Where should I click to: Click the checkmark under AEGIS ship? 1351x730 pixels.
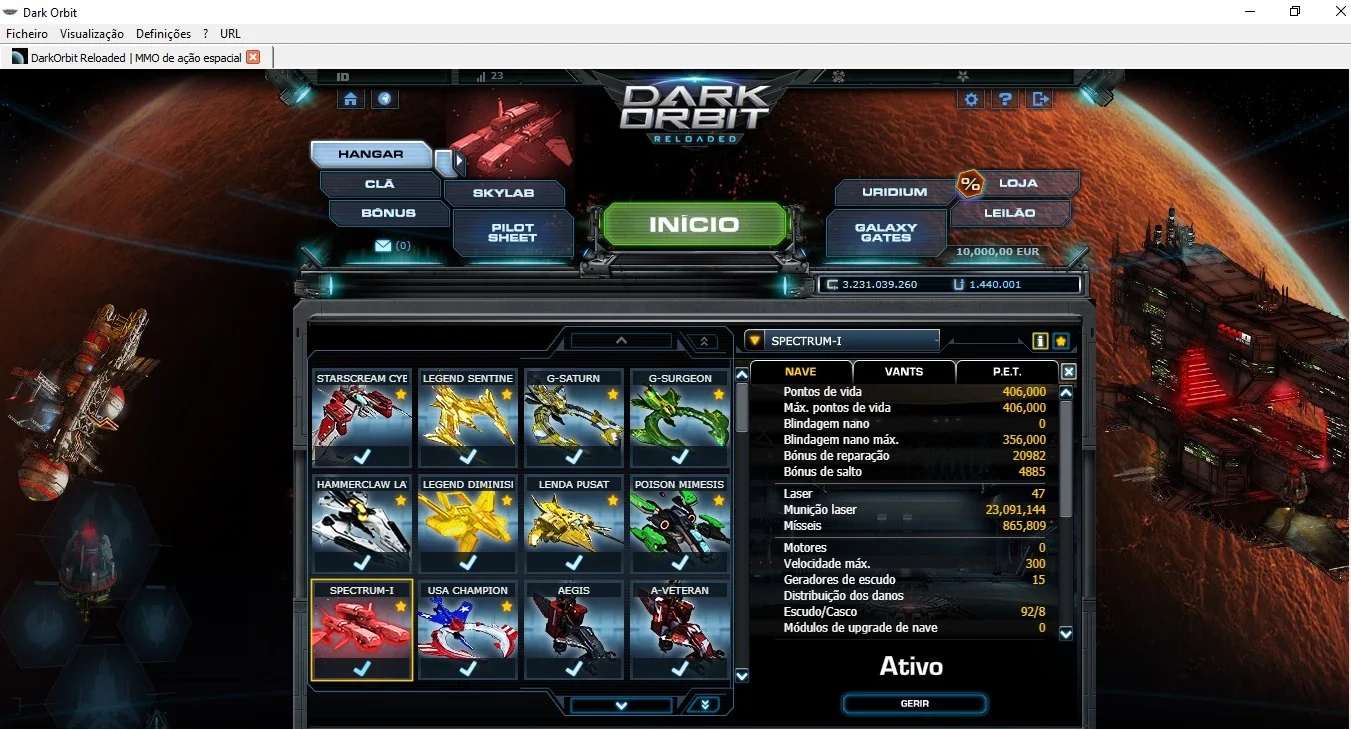click(574, 669)
